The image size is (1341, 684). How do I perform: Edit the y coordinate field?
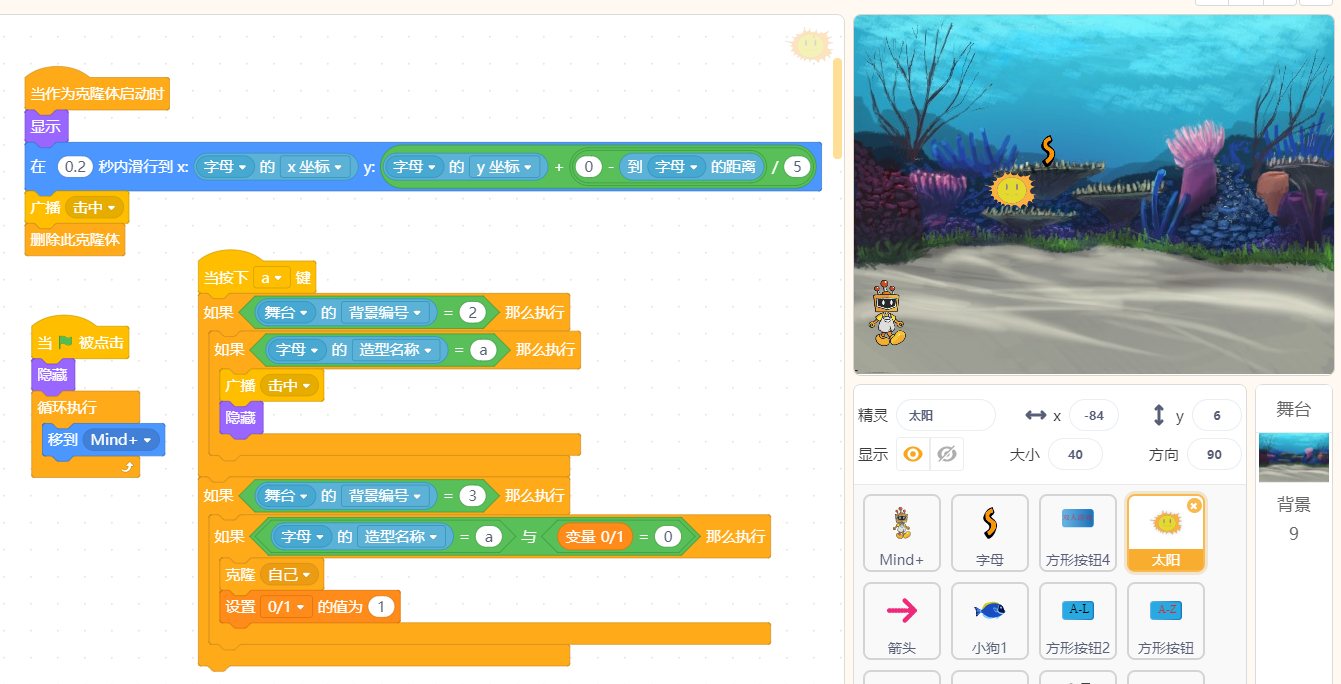coord(1217,415)
